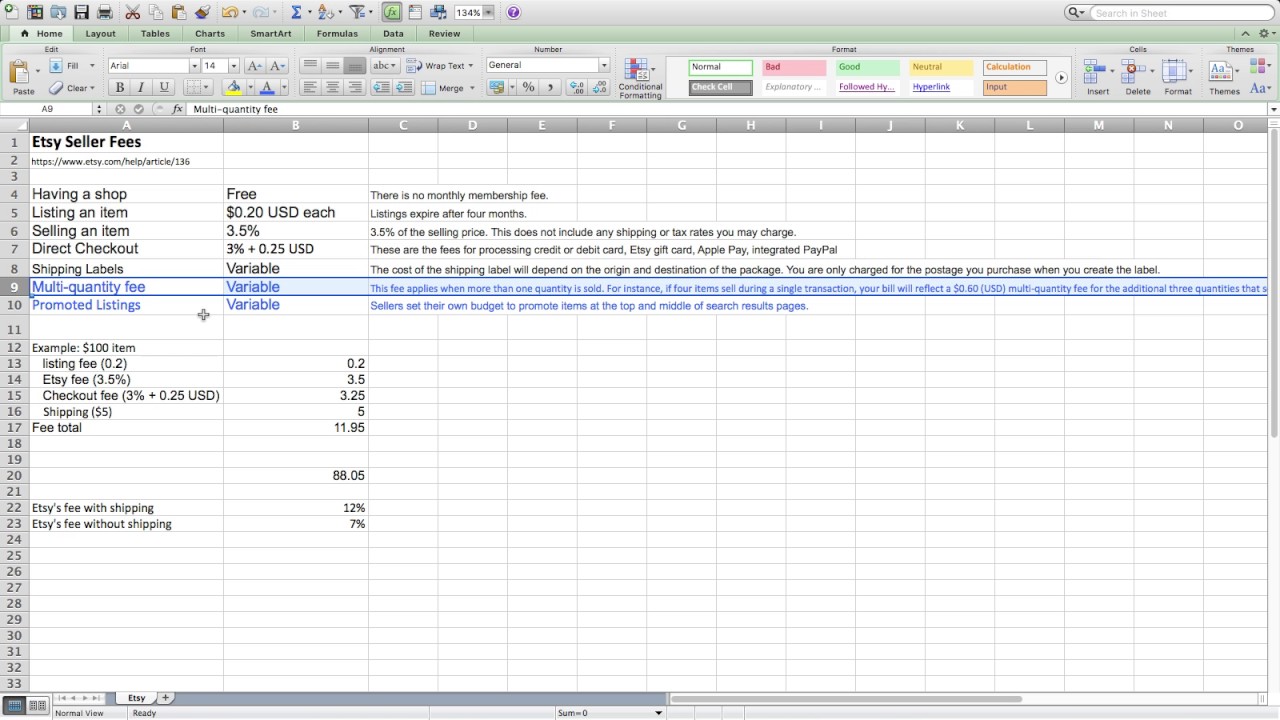
Task: Switch to the Data tab
Action: point(393,34)
